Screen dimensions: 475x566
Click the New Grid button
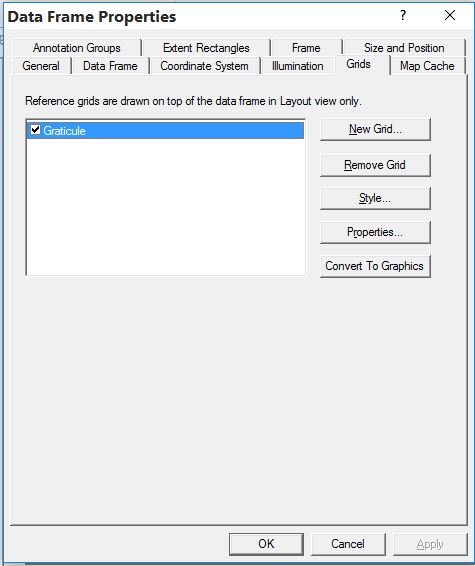click(375, 129)
